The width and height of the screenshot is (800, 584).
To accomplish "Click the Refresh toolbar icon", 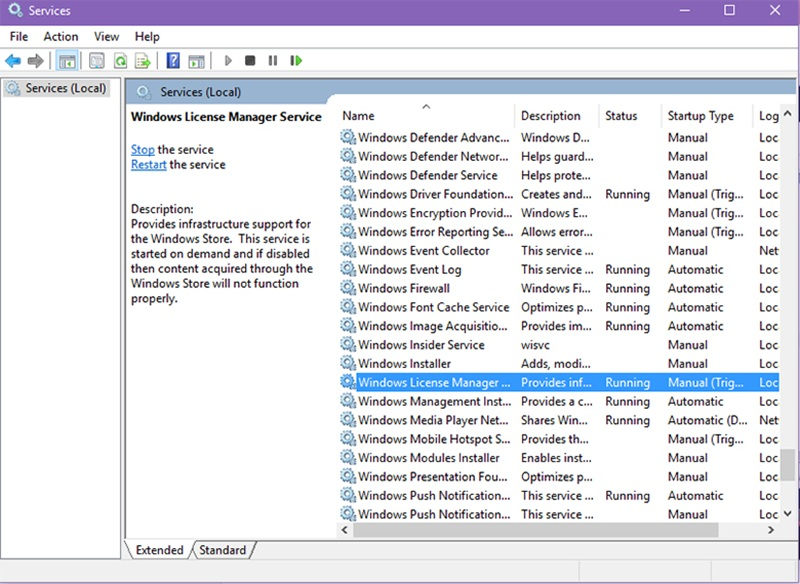I will pos(118,61).
